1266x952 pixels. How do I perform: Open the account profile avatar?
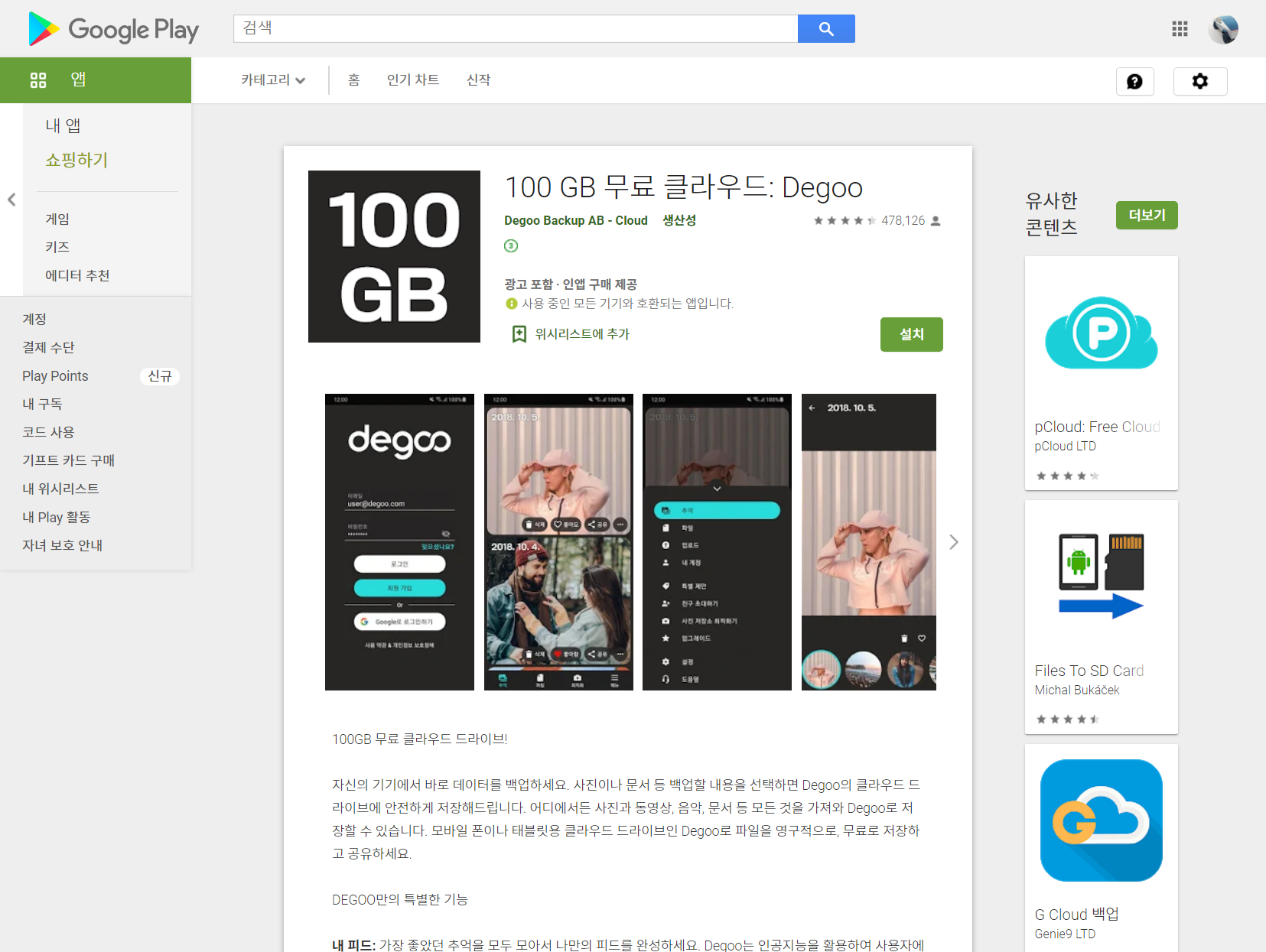[1223, 29]
